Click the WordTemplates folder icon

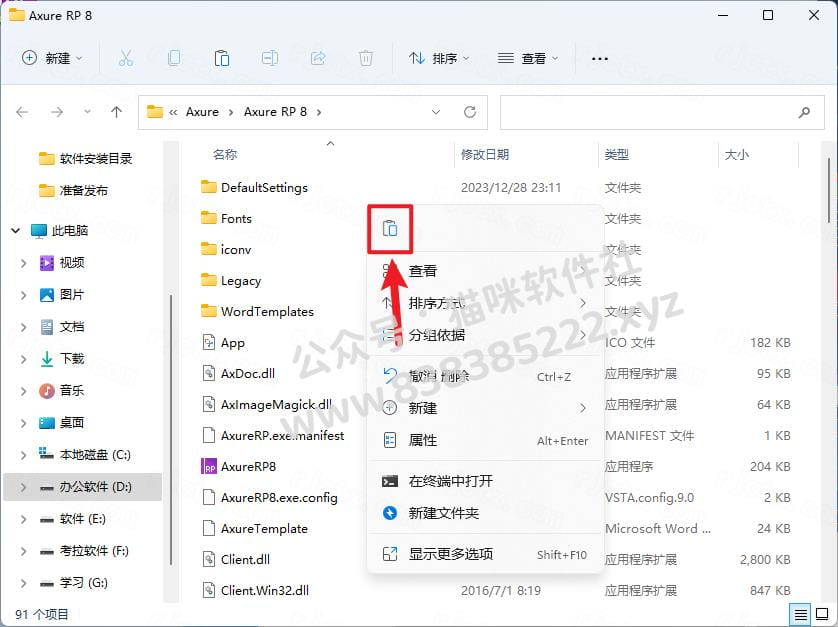click(209, 311)
